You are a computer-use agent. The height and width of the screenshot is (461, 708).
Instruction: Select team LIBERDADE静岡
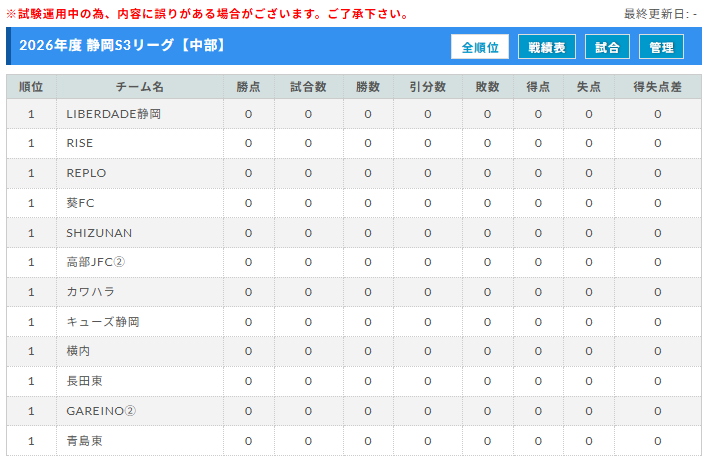113,114
